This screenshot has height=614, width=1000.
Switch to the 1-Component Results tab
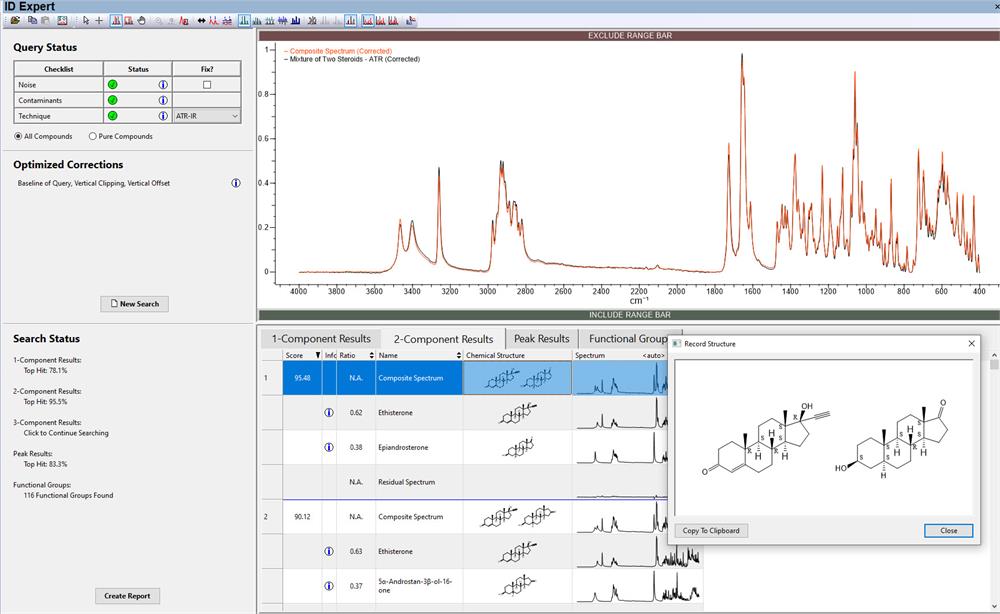pos(320,339)
